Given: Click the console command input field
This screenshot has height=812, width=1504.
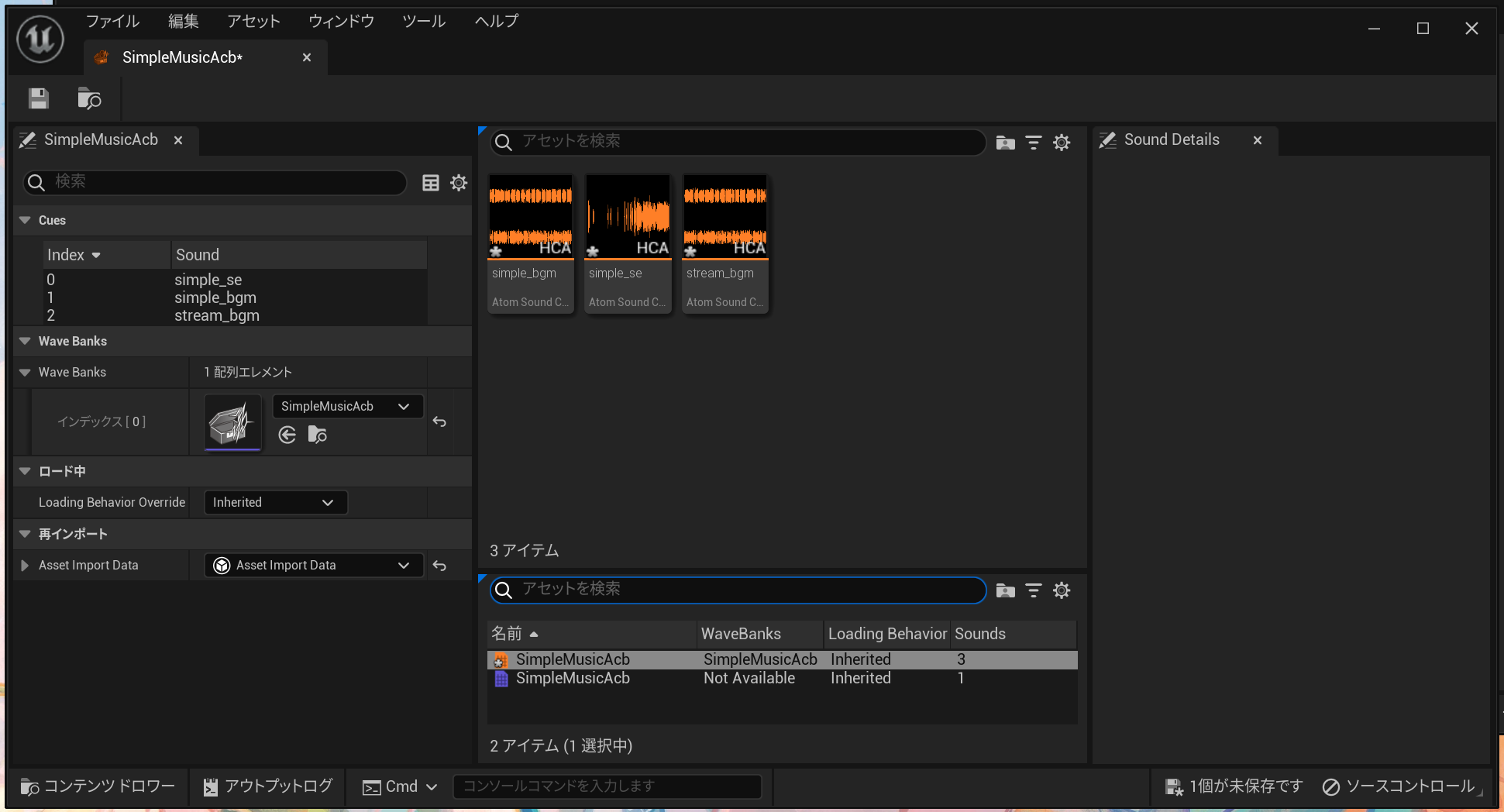Looking at the screenshot, I should [x=607, y=786].
